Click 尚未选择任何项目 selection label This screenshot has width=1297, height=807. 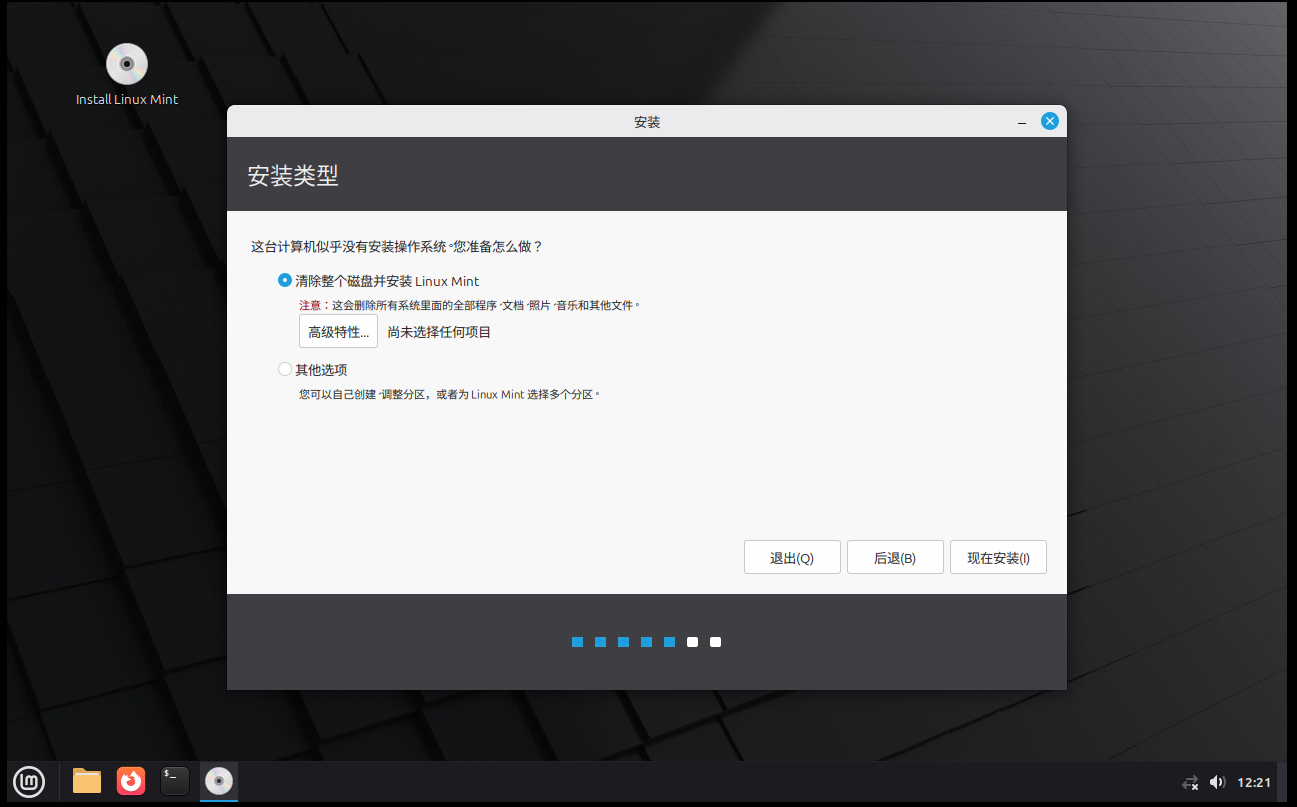coord(439,330)
